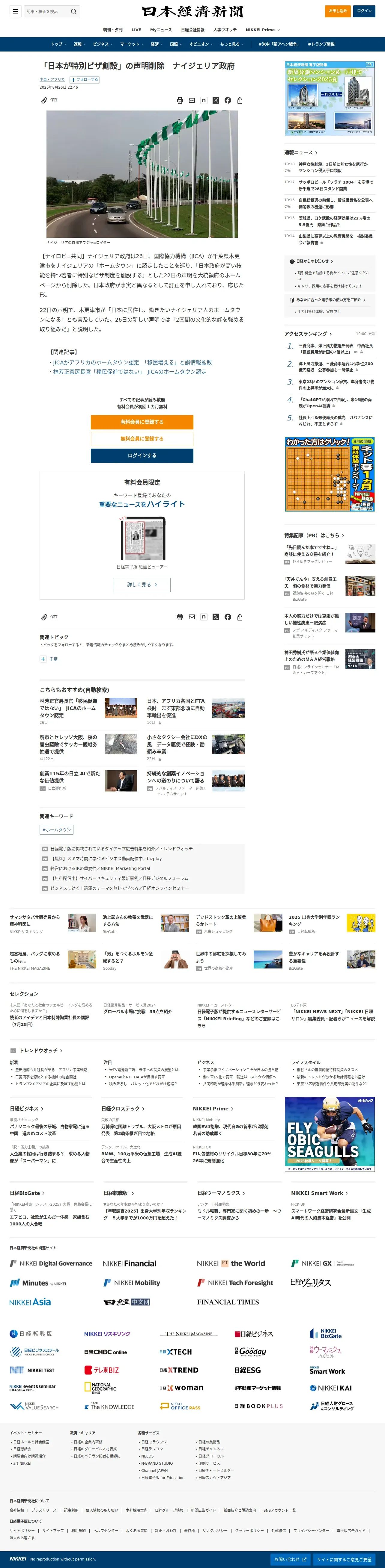Click the Facebook icon below the article body
Image resolution: width=385 pixels, height=1568 pixels.
(228, 617)
